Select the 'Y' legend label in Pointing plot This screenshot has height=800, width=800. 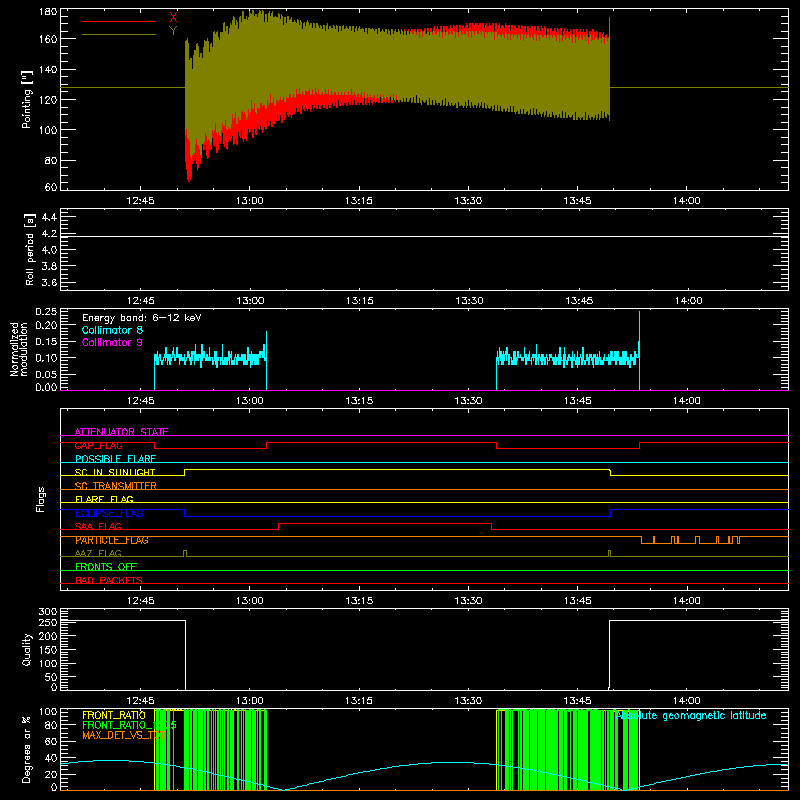(173, 31)
